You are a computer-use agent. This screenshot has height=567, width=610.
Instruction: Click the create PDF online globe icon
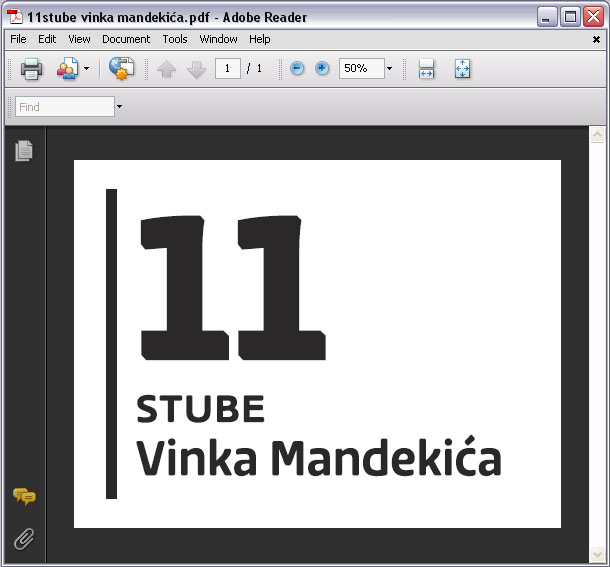[121, 68]
